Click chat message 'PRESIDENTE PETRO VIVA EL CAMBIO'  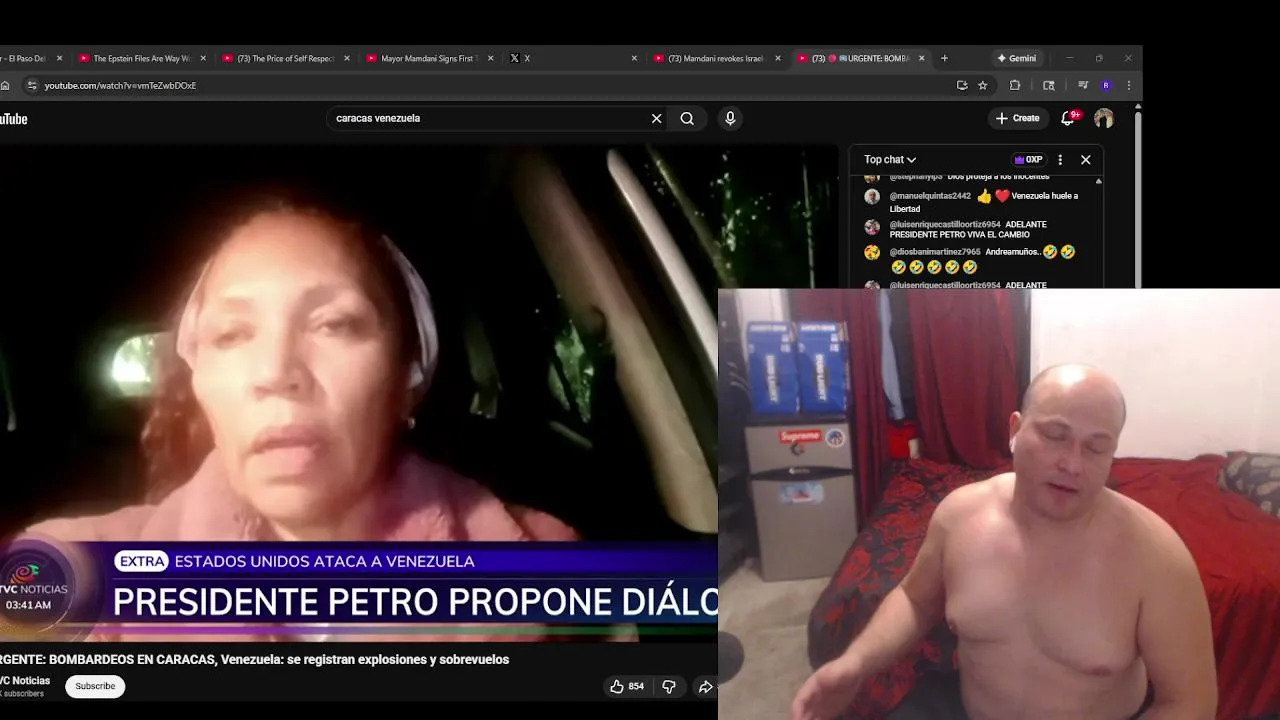click(959, 235)
